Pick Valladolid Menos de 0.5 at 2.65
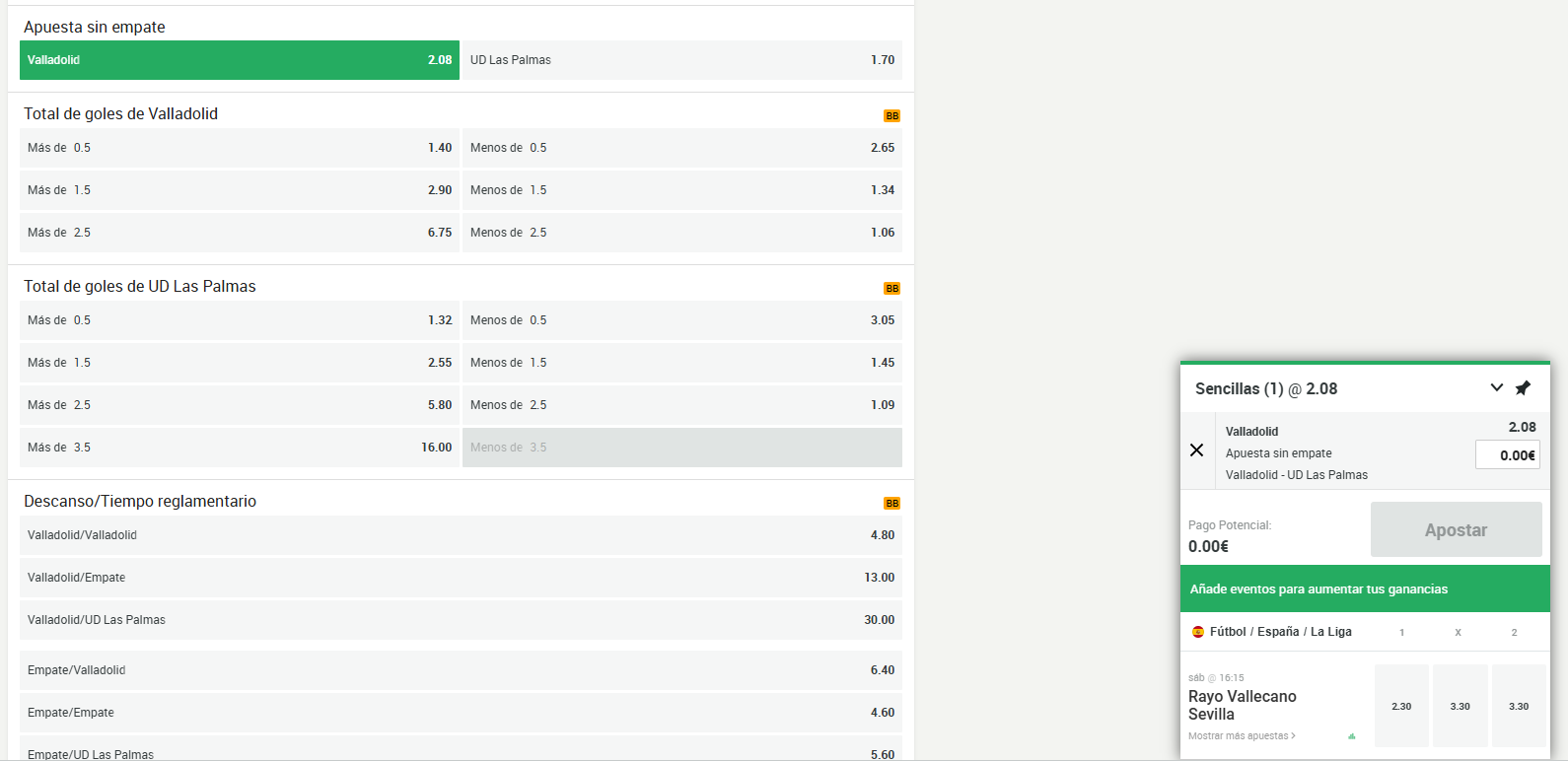 click(x=682, y=148)
